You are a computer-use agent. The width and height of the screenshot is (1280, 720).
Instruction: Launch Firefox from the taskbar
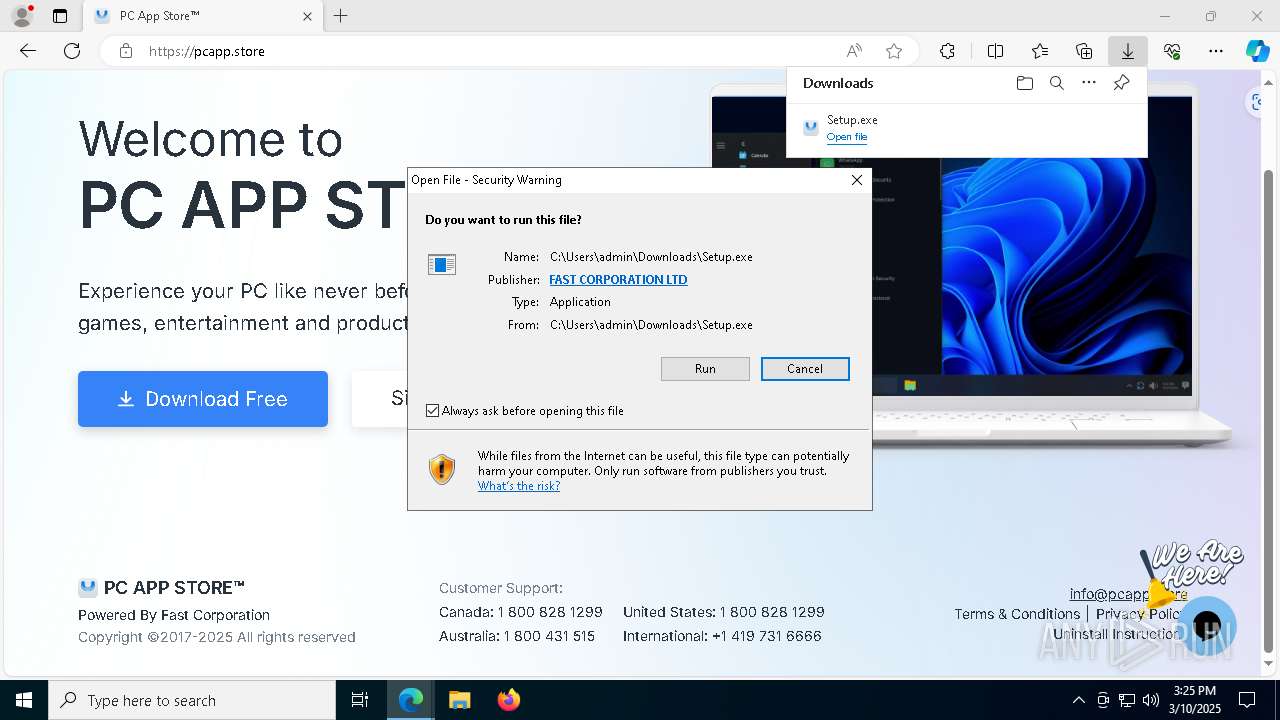pos(508,700)
